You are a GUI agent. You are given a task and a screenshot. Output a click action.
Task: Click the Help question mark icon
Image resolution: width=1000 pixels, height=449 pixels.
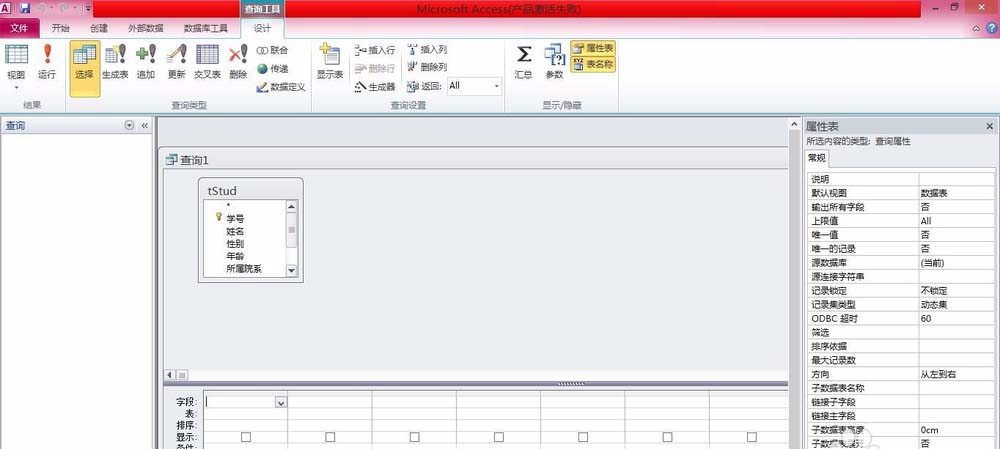pyautogui.click(x=992, y=28)
